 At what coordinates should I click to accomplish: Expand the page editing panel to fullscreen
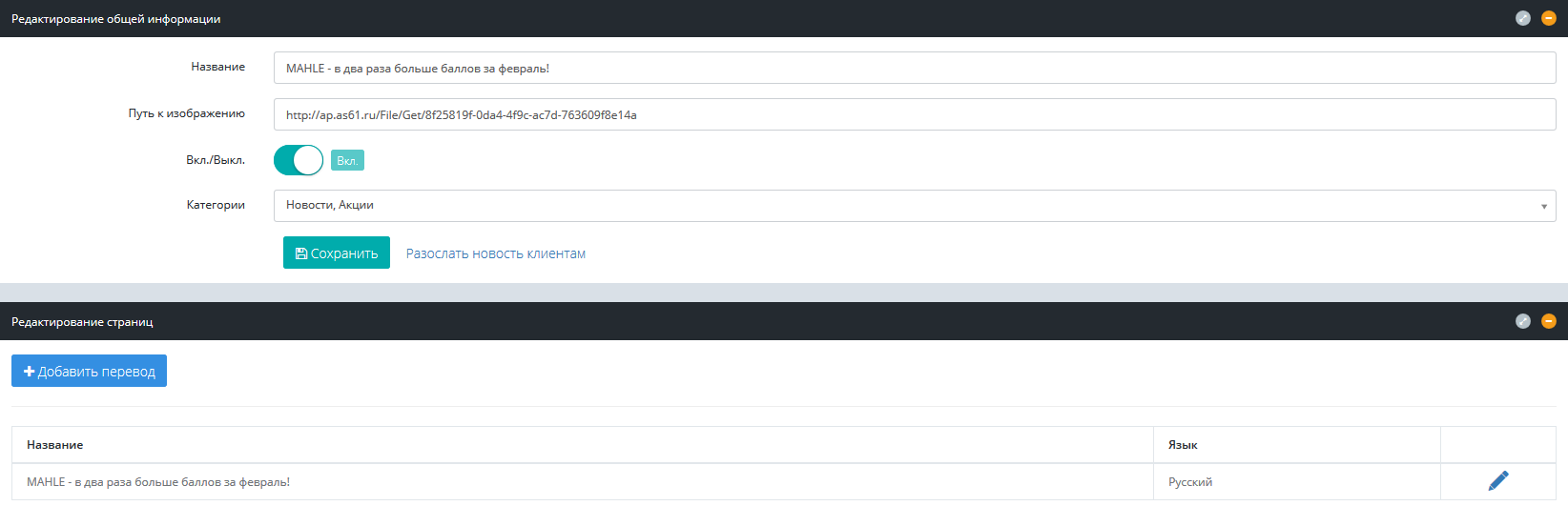(x=1523, y=321)
